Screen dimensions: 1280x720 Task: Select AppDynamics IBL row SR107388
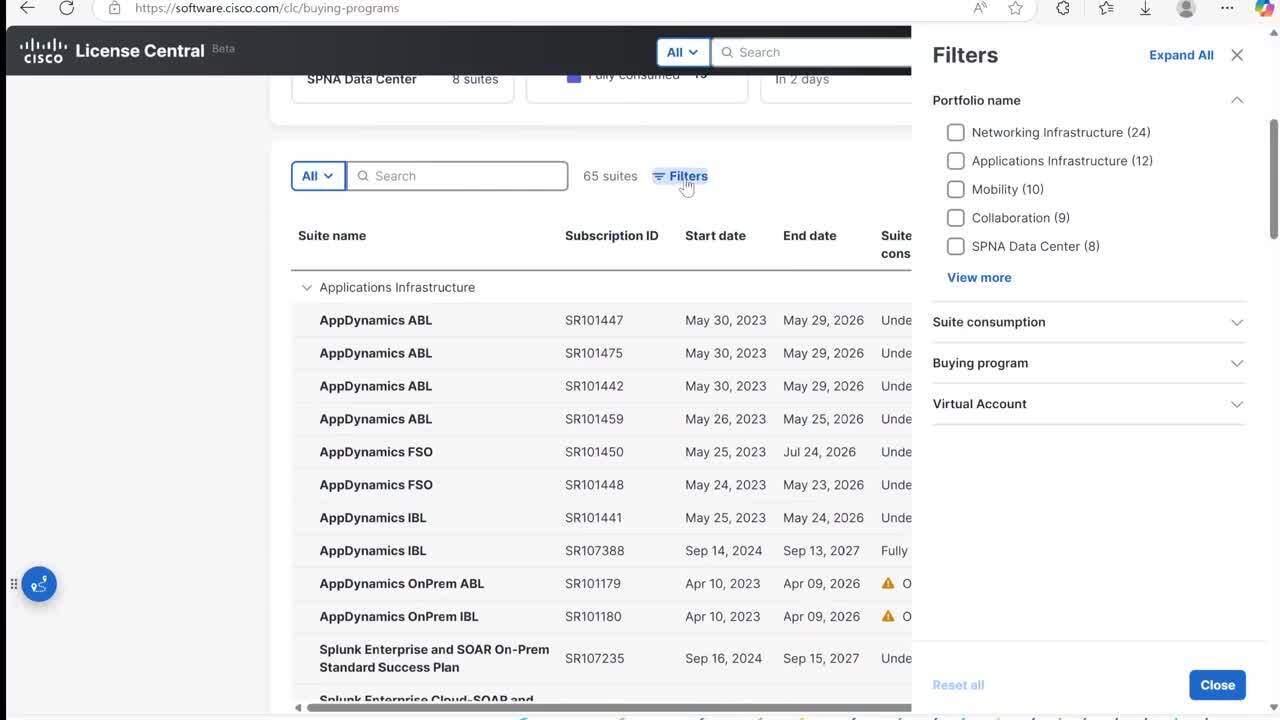(x=601, y=551)
